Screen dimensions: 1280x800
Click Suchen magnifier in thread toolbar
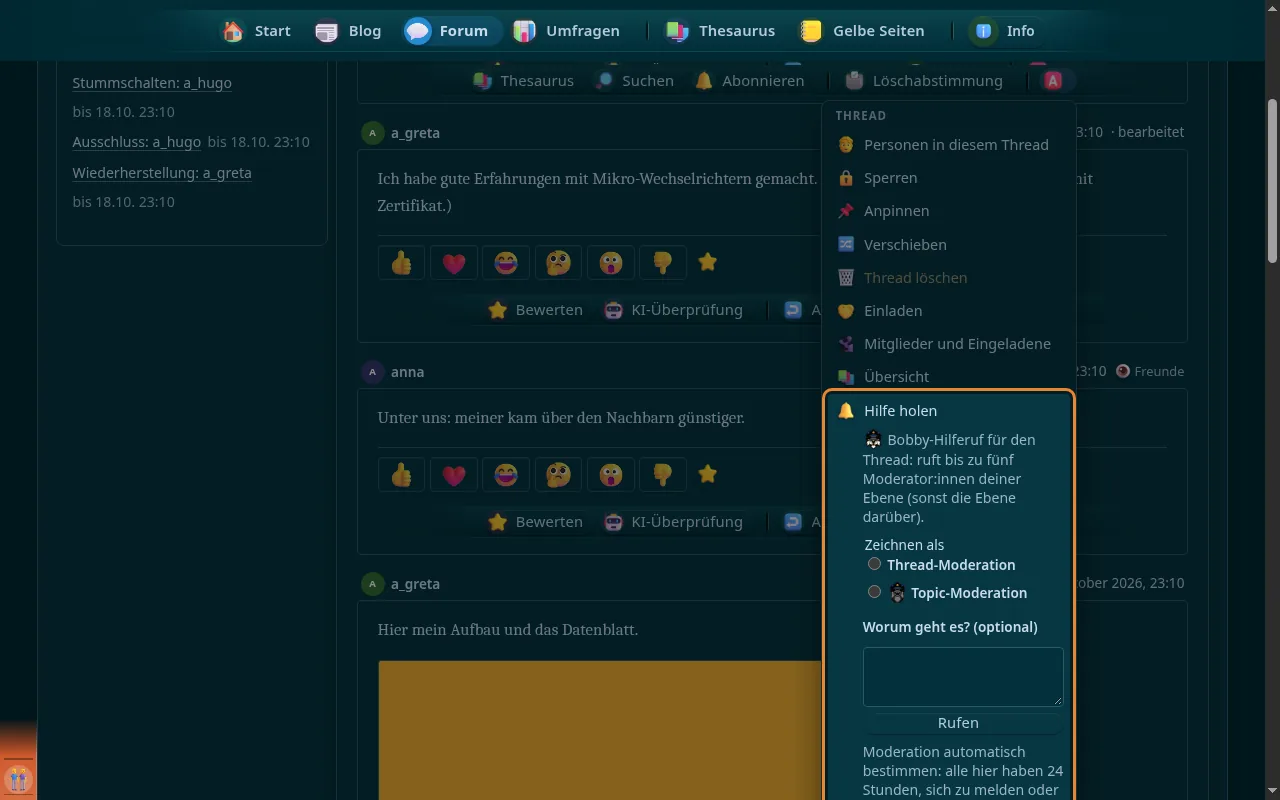(x=634, y=81)
